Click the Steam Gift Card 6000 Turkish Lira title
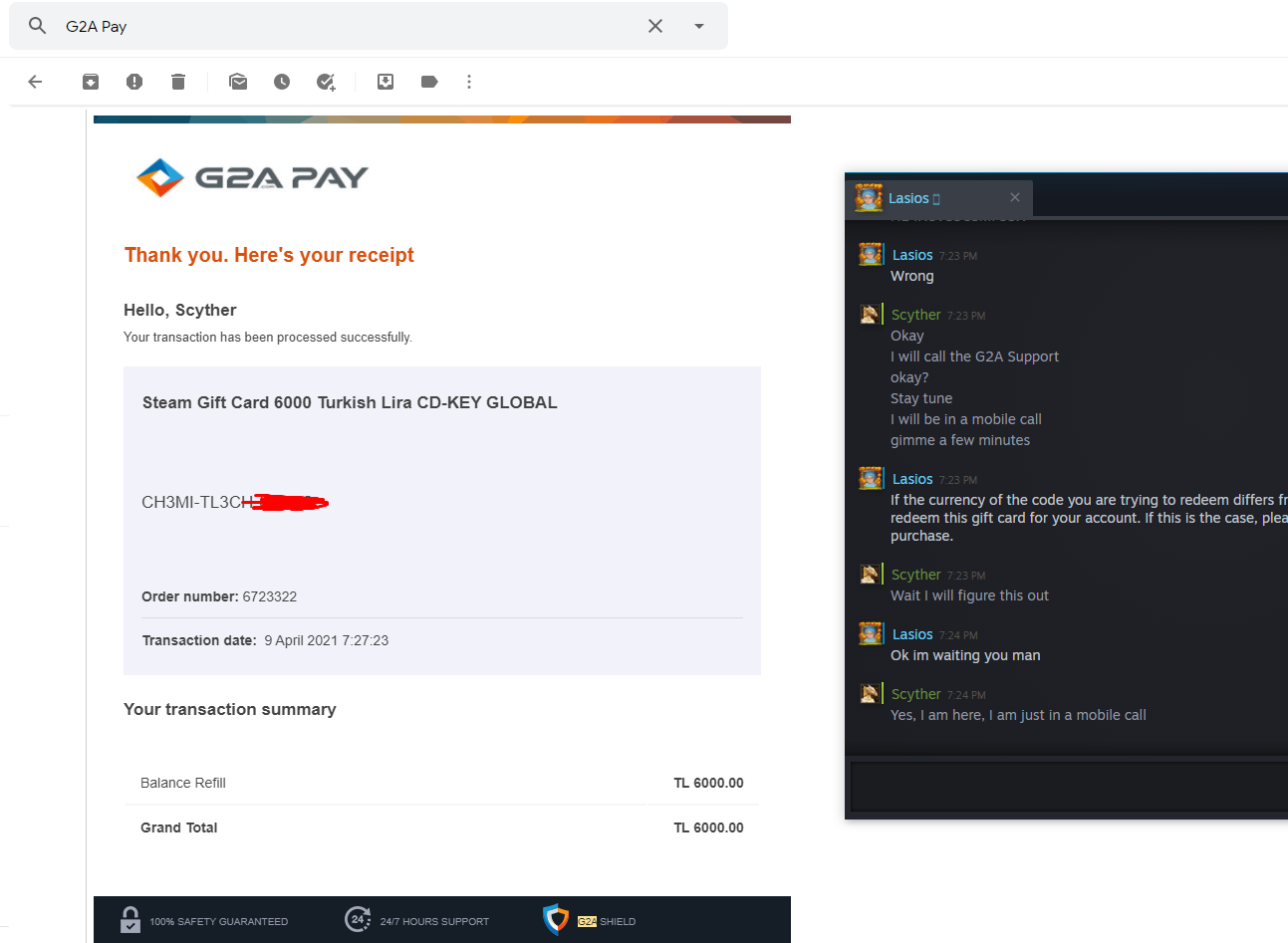This screenshot has width=1288, height=943. click(x=350, y=402)
